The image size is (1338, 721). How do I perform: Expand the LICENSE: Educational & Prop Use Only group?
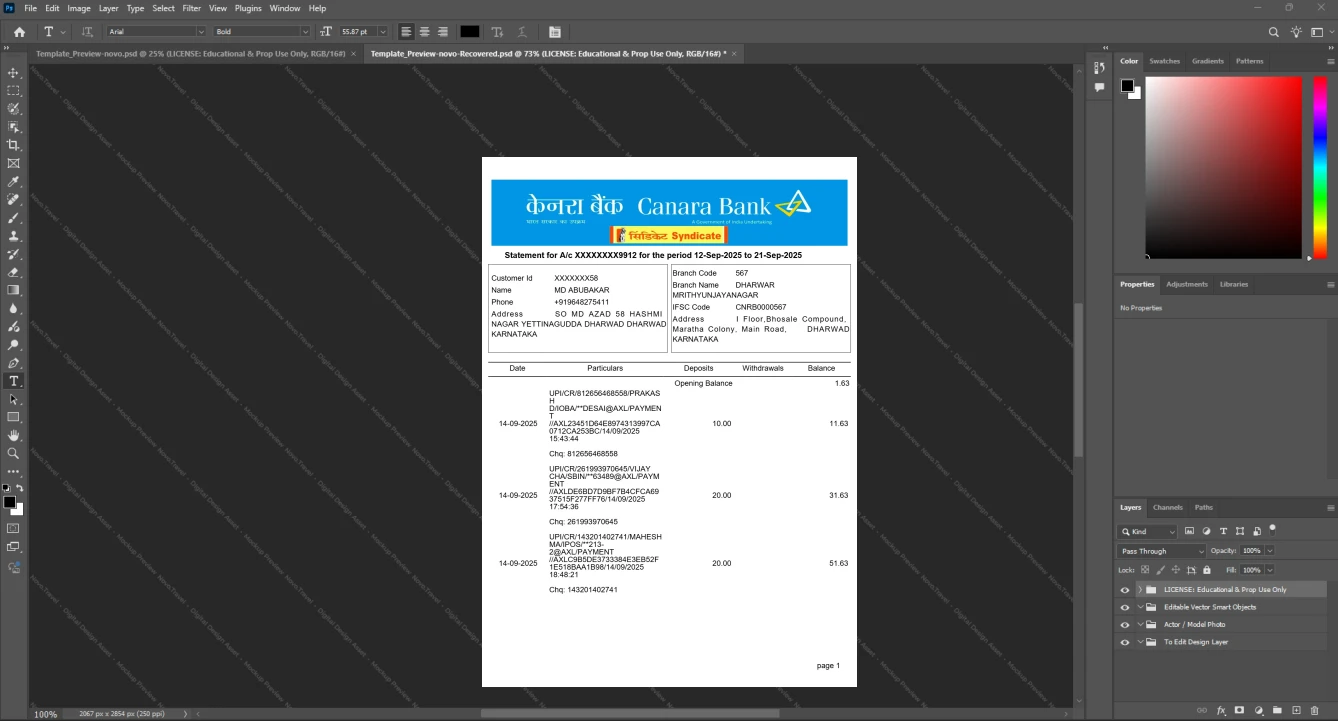(x=1140, y=590)
